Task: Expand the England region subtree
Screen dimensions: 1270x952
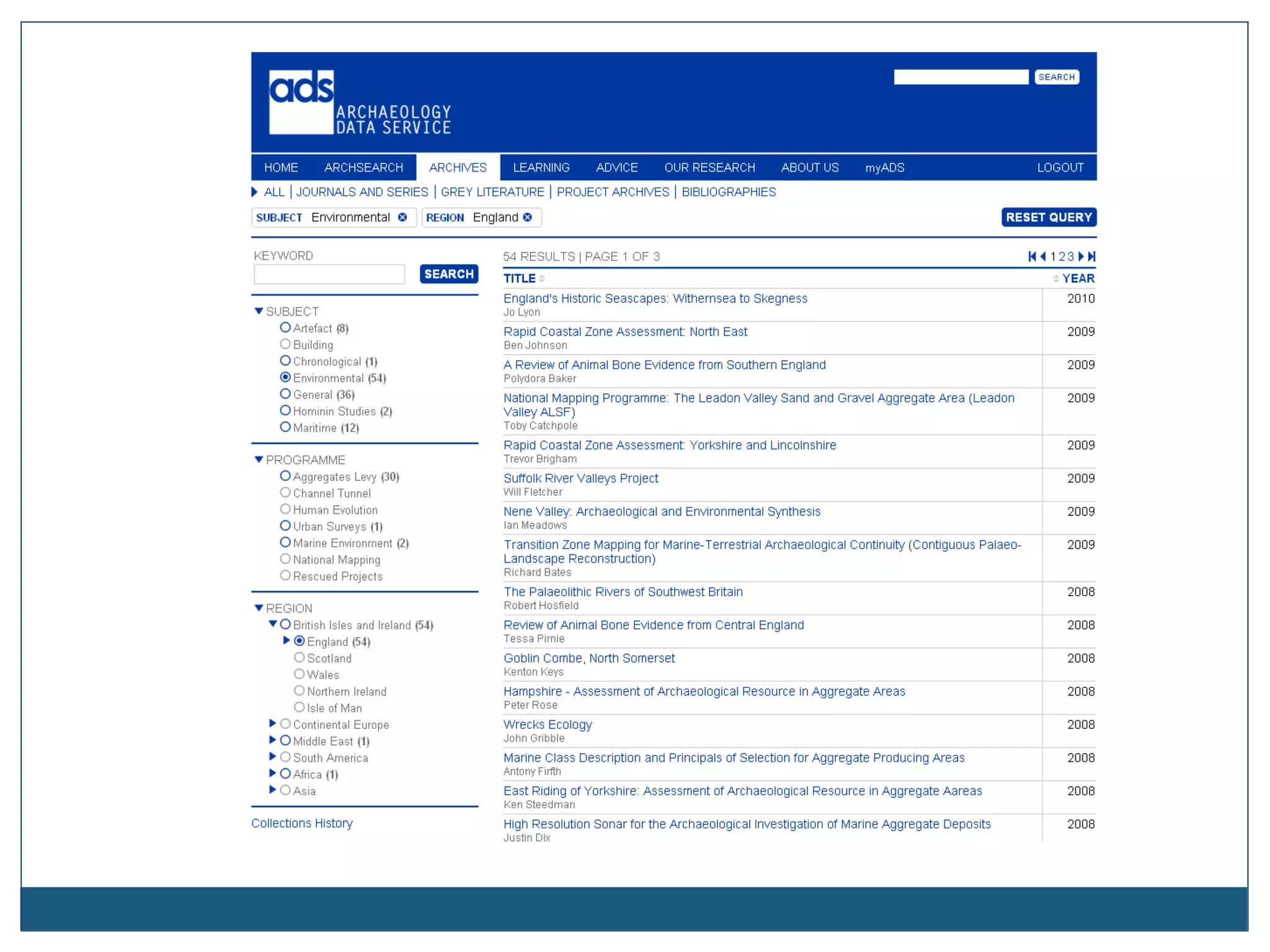Action: 286,640
